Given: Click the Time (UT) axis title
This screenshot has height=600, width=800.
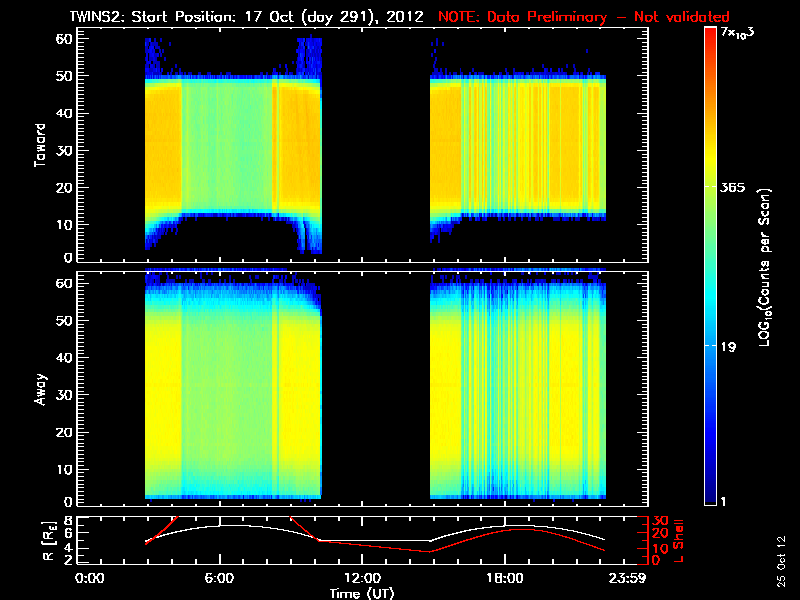Looking at the screenshot, I should click(x=362, y=593).
